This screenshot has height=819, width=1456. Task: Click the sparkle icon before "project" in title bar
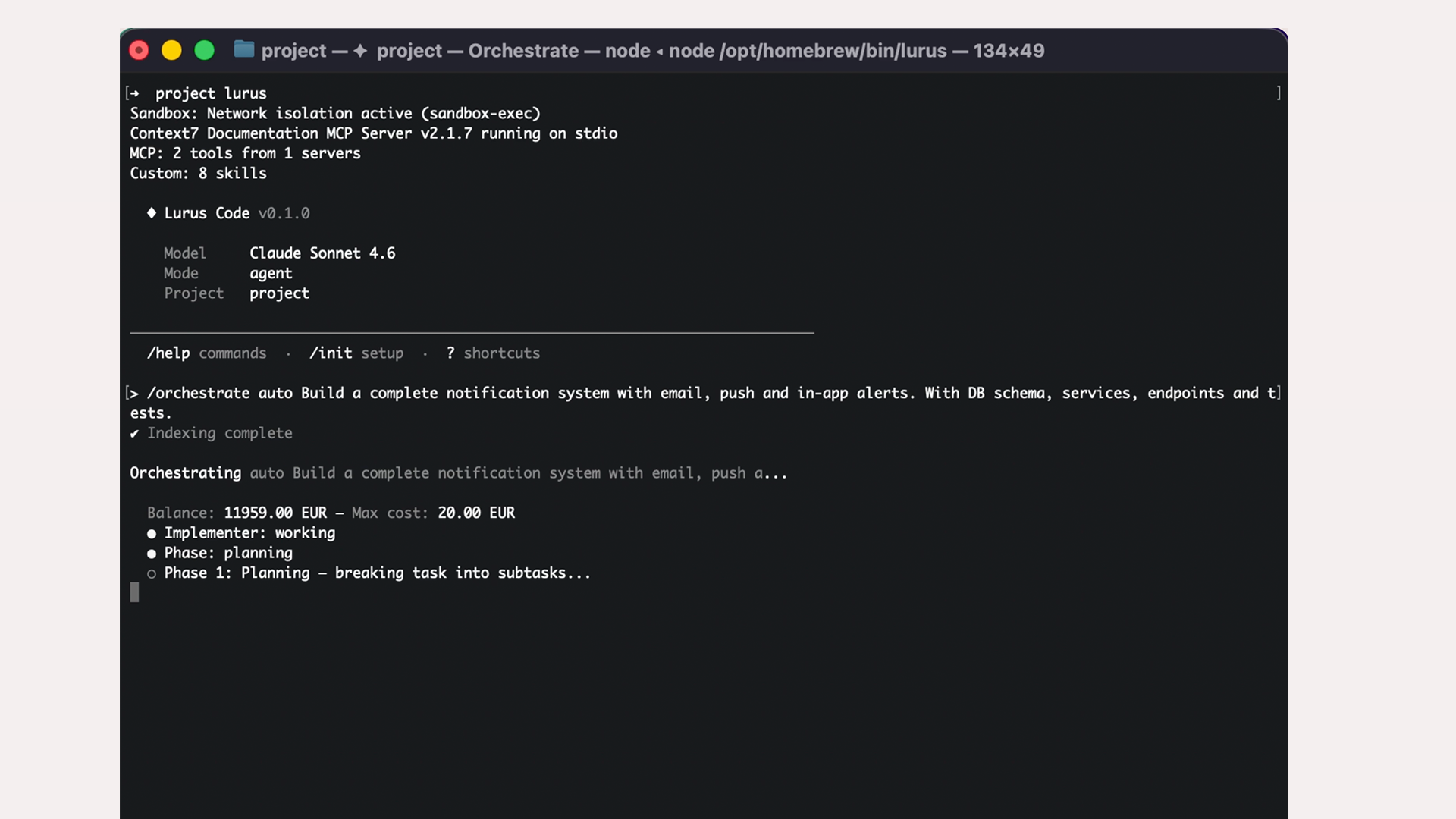coord(359,51)
